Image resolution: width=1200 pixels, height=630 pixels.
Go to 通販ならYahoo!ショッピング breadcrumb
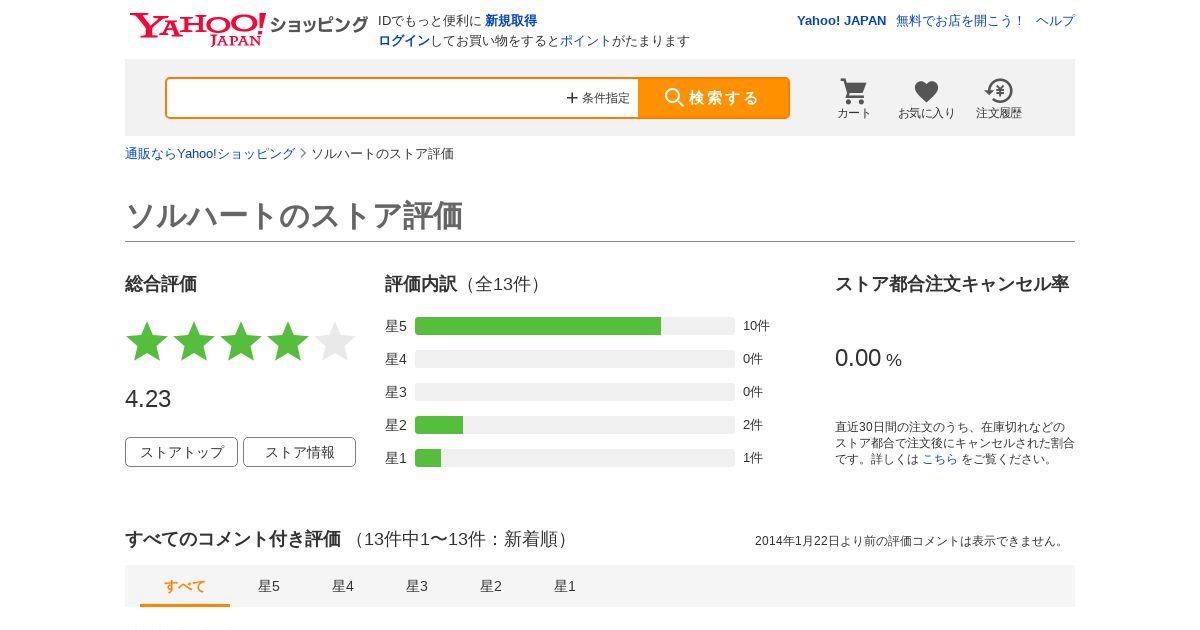210,154
